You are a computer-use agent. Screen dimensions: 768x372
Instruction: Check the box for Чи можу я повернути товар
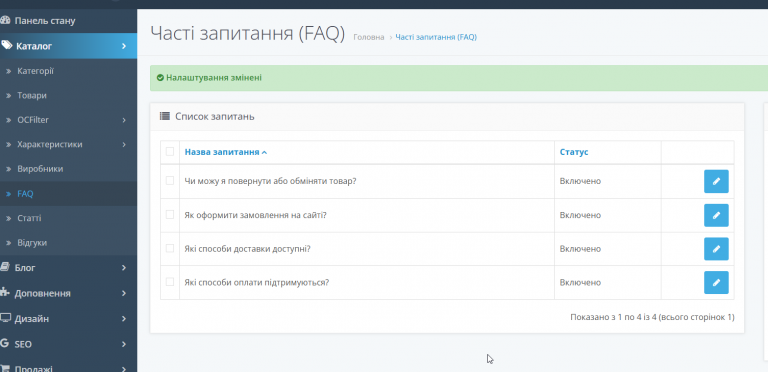[x=170, y=181]
